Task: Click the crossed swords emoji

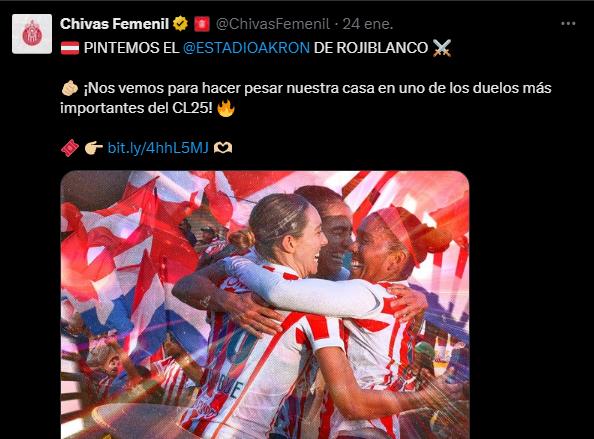Action: pyautogui.click(x=442, y=48)
